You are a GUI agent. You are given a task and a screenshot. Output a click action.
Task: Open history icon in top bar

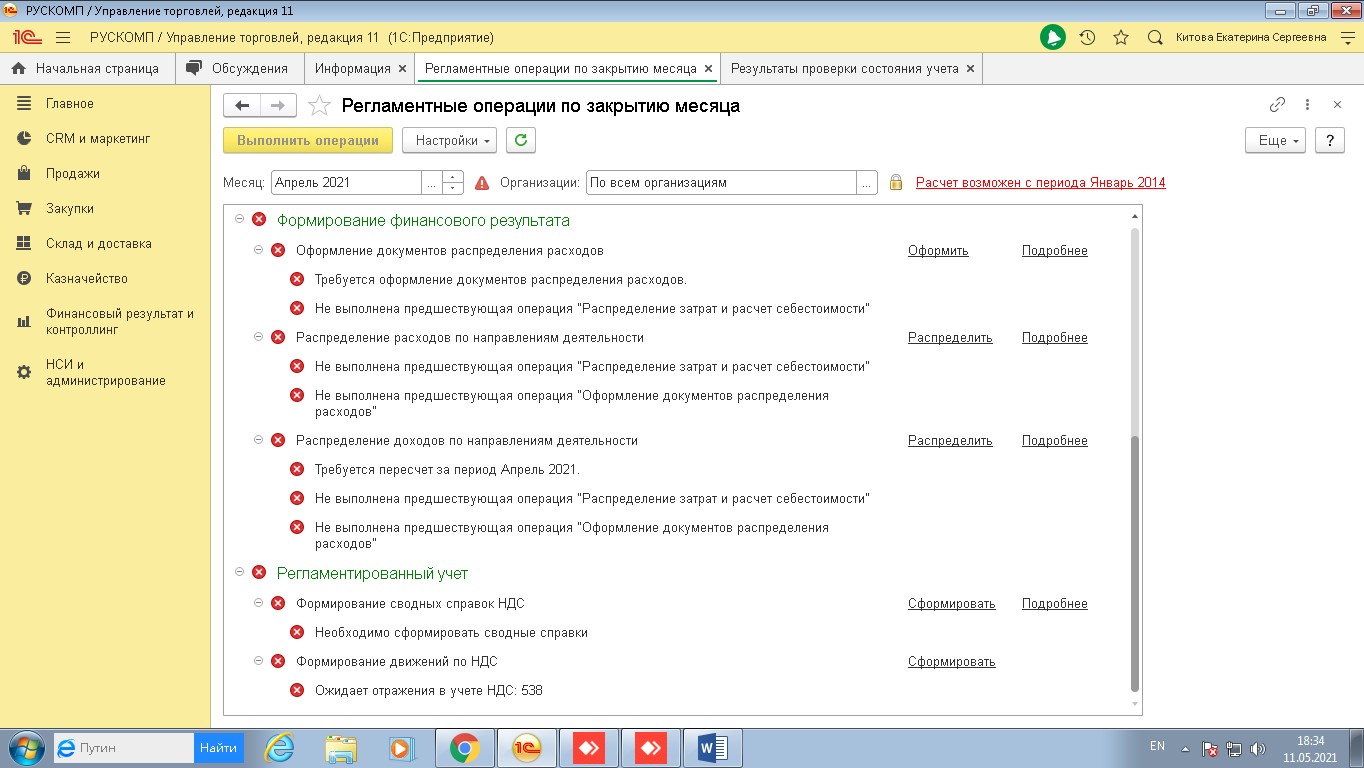(1087, 38)
